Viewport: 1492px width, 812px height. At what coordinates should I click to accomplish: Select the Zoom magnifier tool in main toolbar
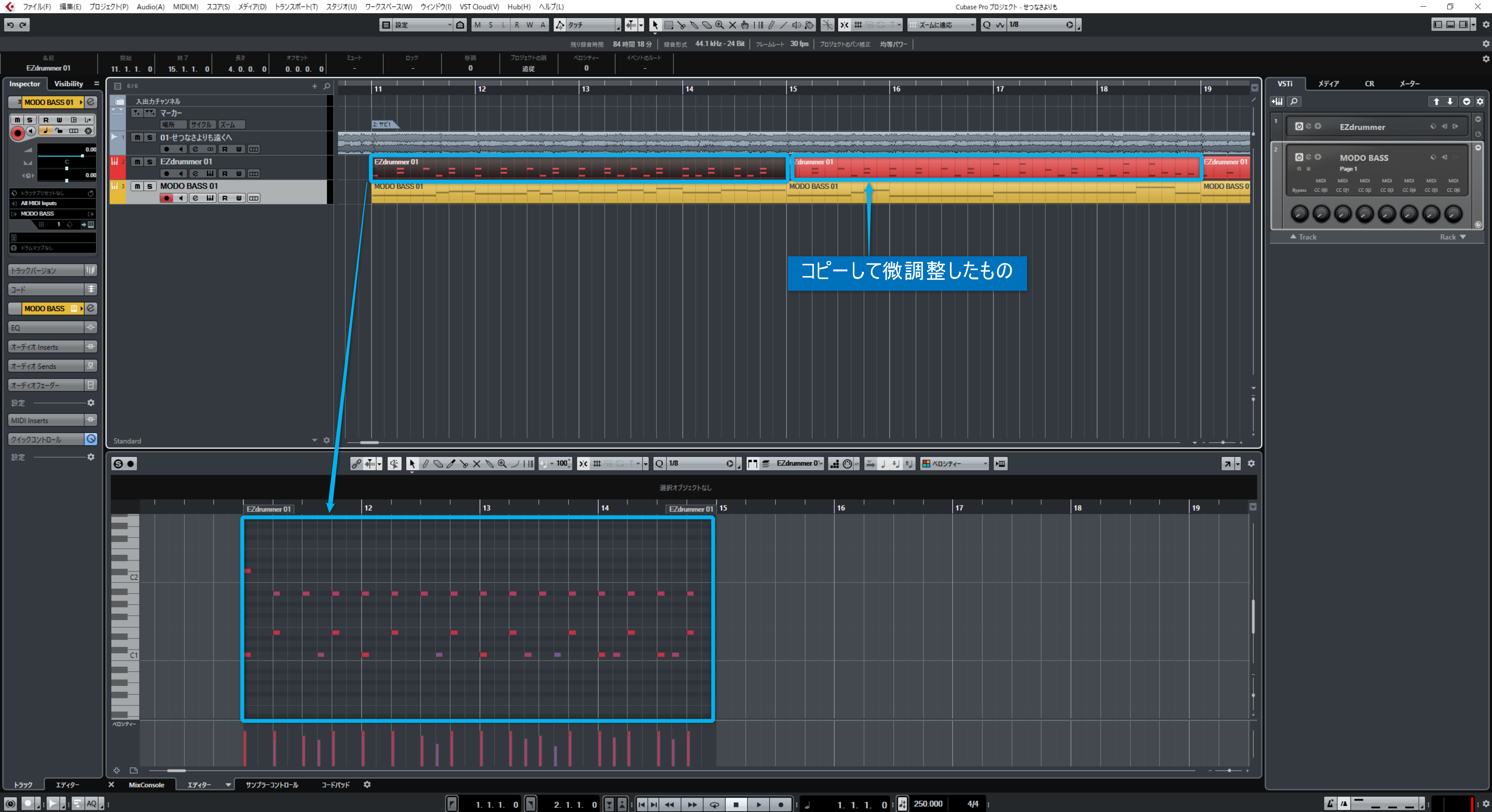719,25
